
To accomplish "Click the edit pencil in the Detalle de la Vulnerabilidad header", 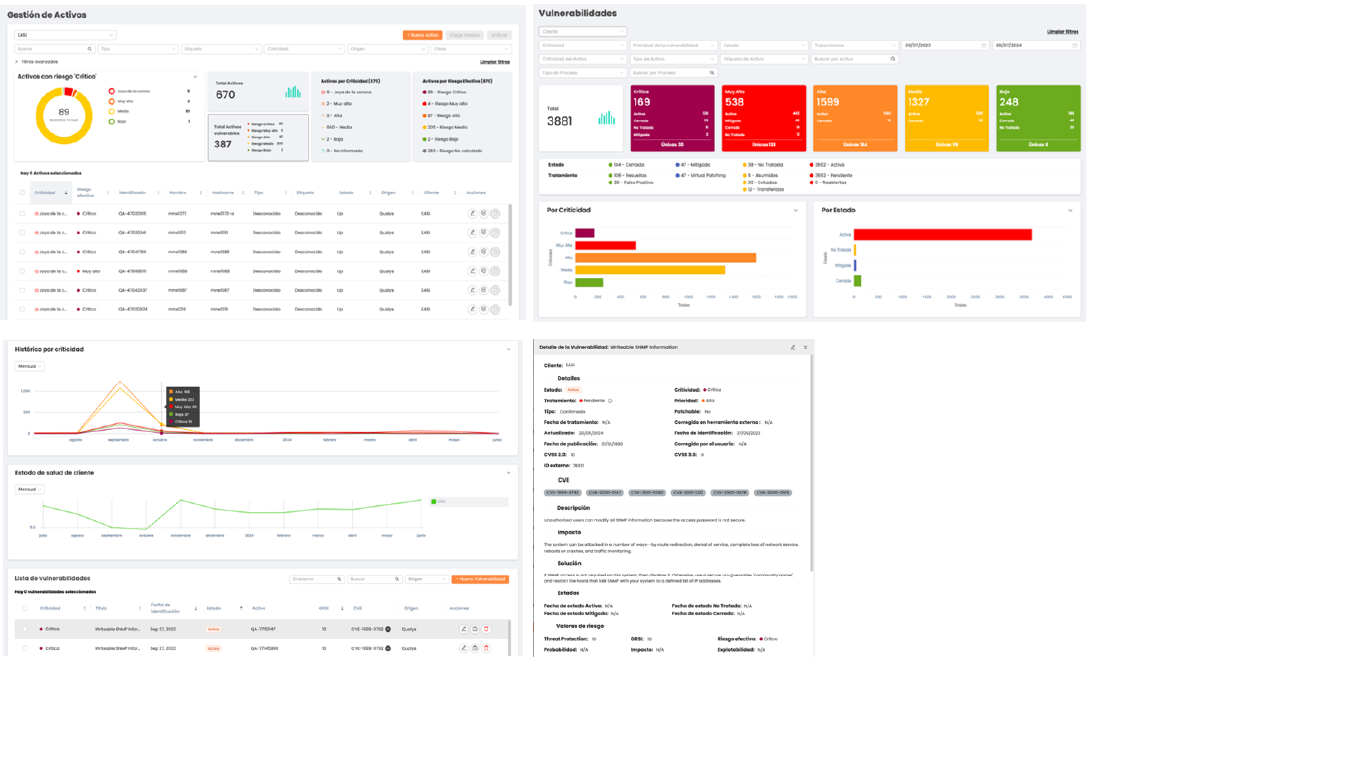I will coord(793,347).
